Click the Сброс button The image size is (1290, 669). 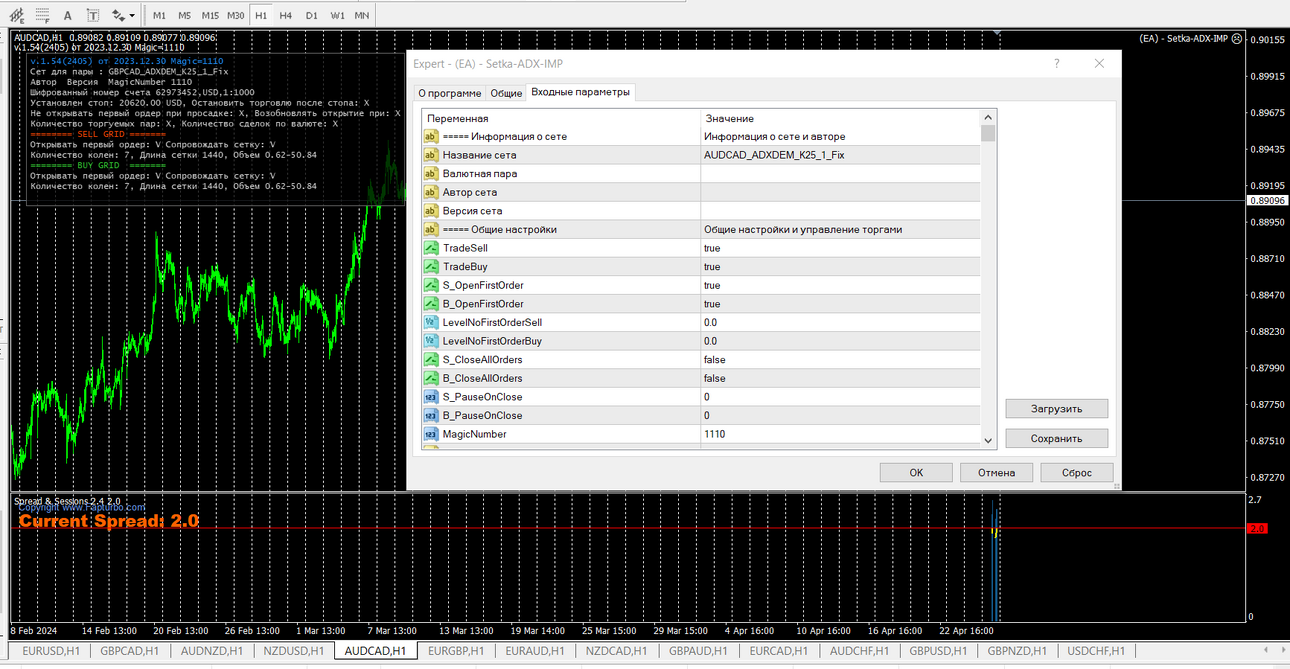[1076, 472]
